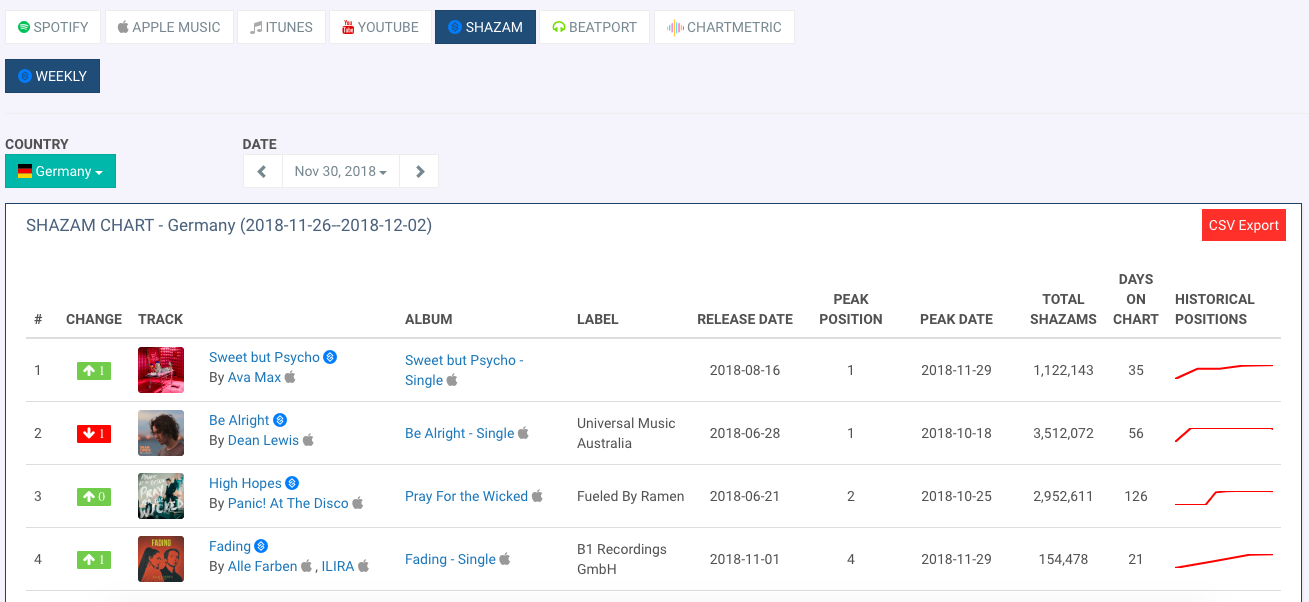
Task: Click Apple icon after Pray For the Wicked
Action: (x=537, y=496)
